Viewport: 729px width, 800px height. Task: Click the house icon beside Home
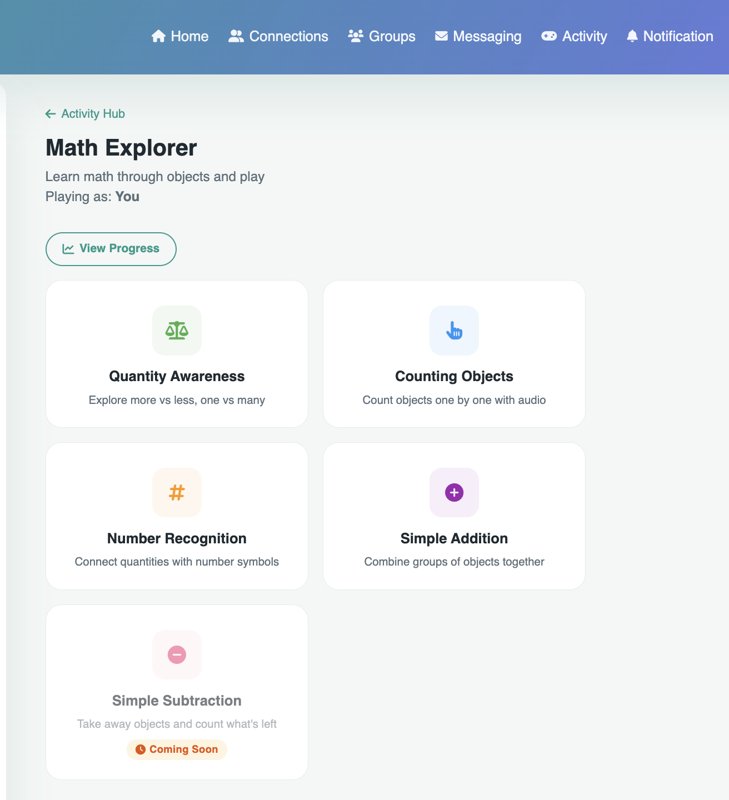158,36
